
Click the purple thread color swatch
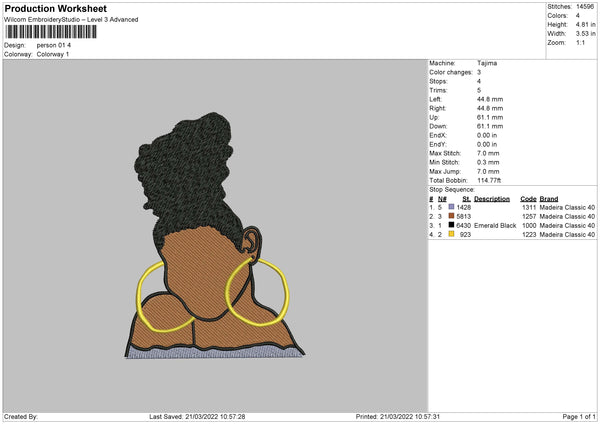pos(451,207)
